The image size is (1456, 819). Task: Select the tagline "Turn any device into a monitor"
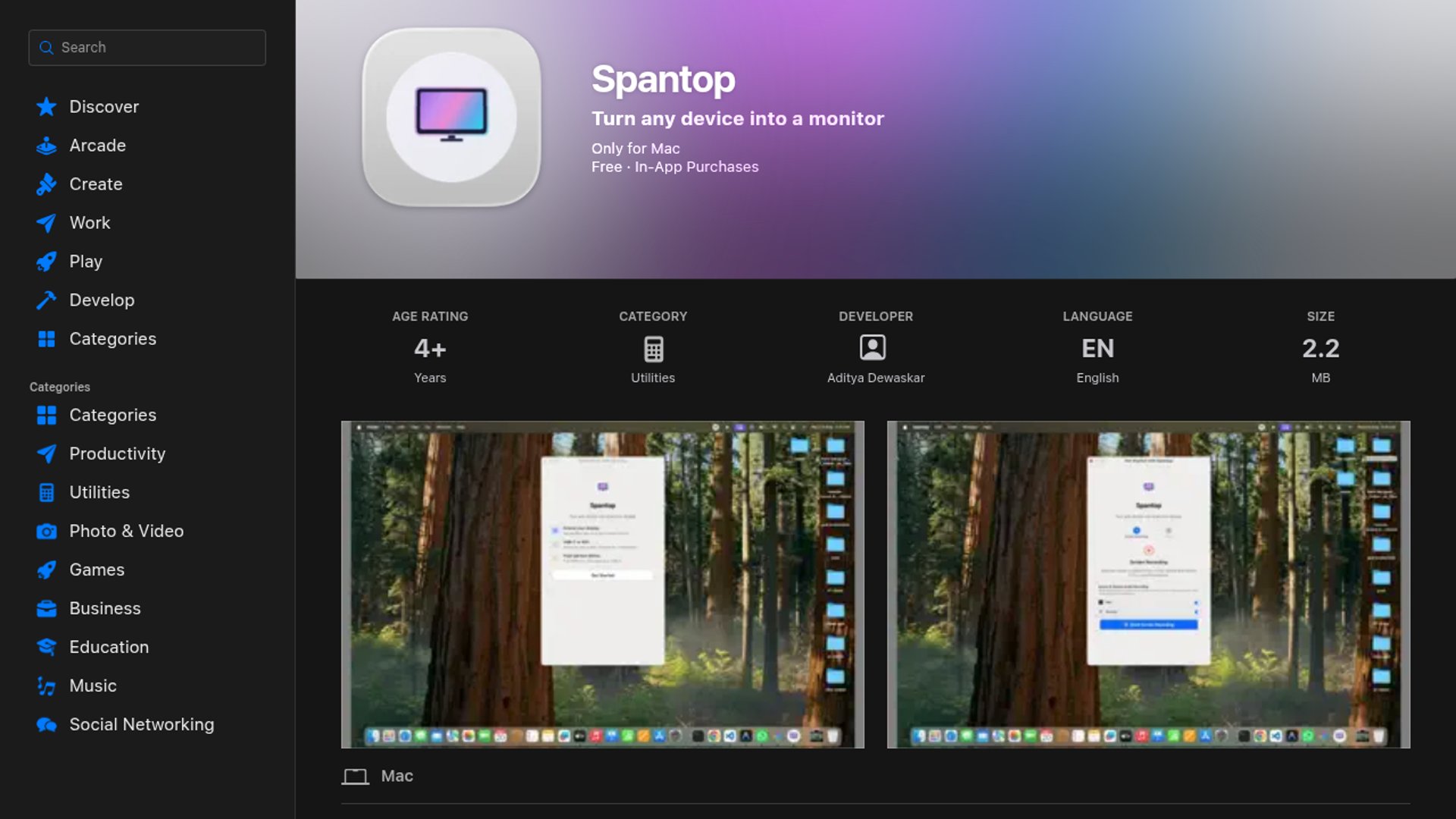pos(738,119)
